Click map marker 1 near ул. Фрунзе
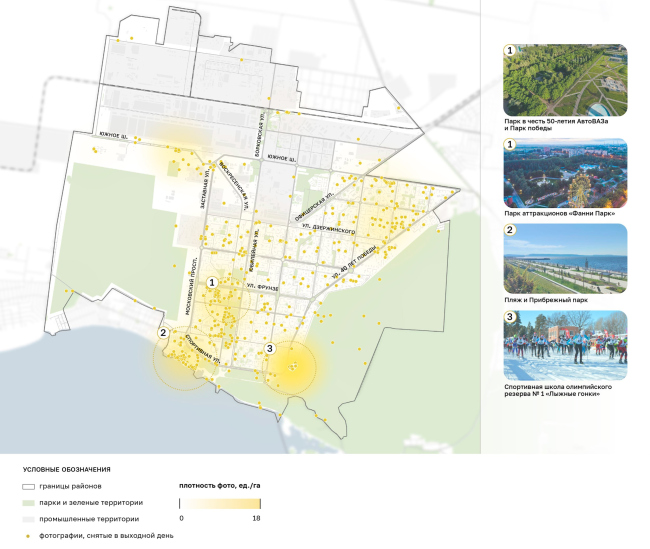Screen dimensions: 650x549 tap(212, 283)
